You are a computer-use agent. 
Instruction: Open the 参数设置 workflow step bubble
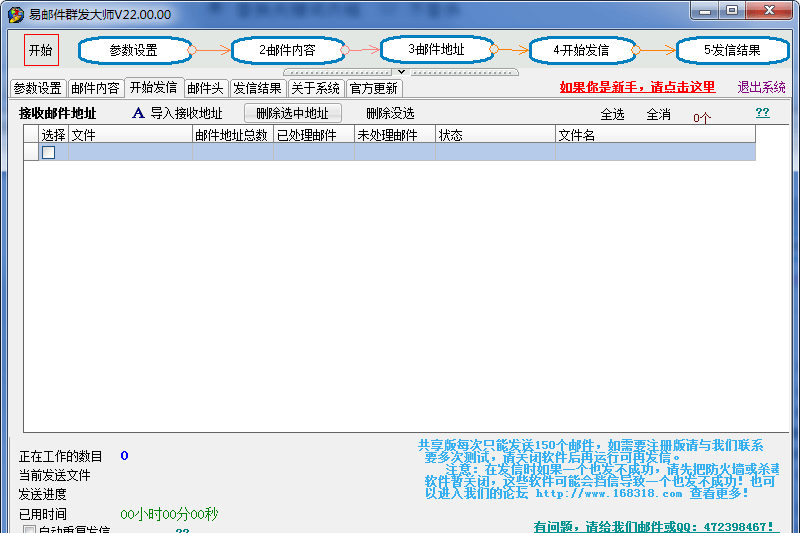135,50
